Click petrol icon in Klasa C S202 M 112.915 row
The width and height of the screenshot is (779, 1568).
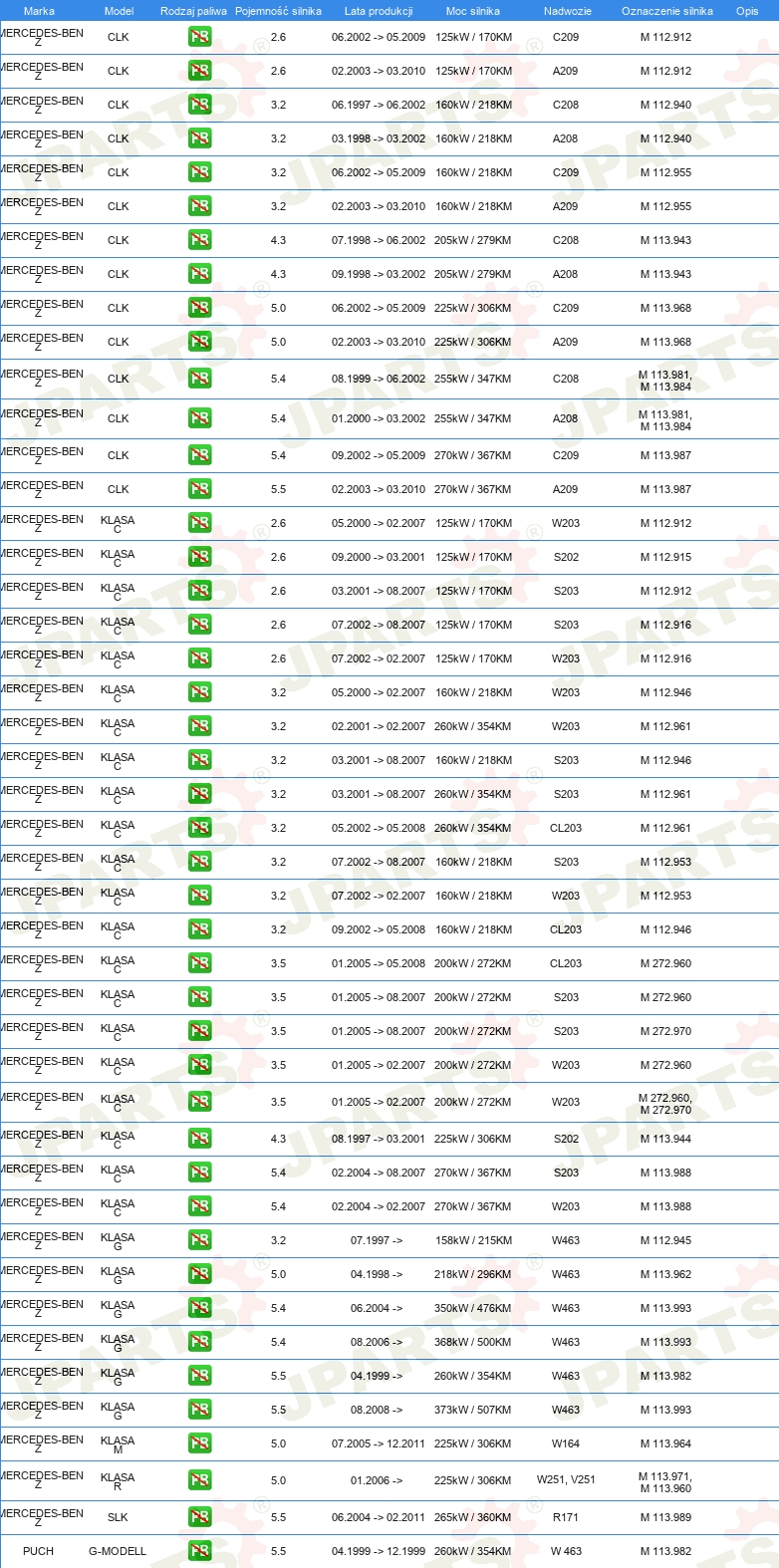(199, 558)
